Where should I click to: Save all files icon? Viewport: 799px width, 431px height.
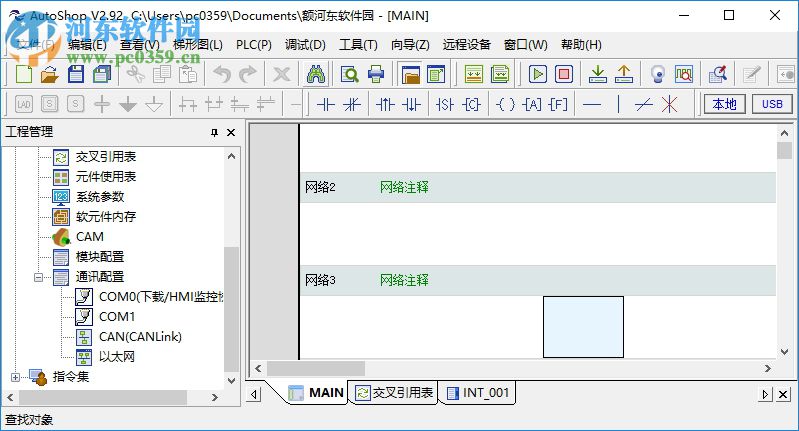point(102,74)
